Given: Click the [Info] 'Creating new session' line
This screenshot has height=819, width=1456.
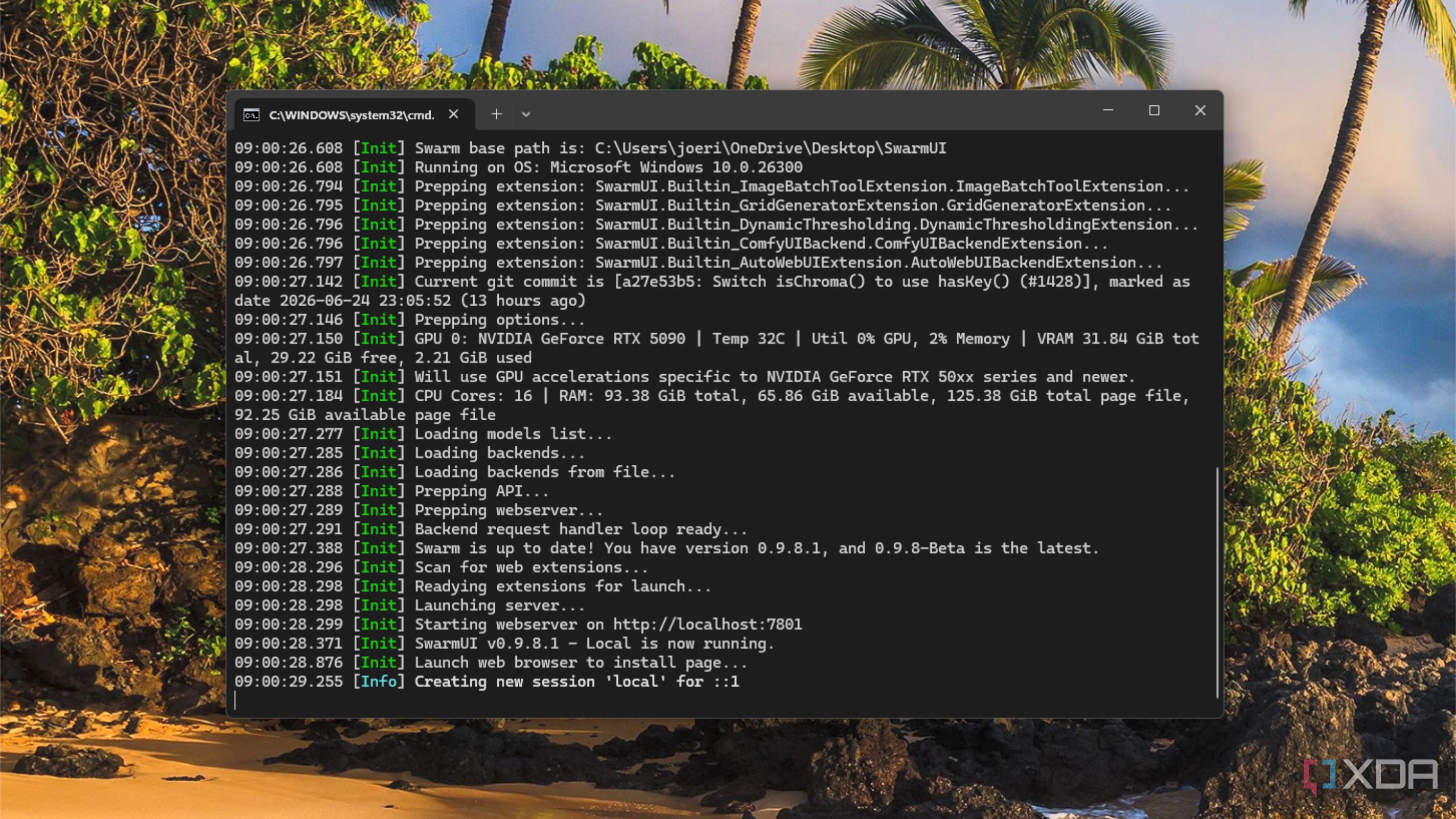Looking at the screenshot, I should (x=487, y=681).
